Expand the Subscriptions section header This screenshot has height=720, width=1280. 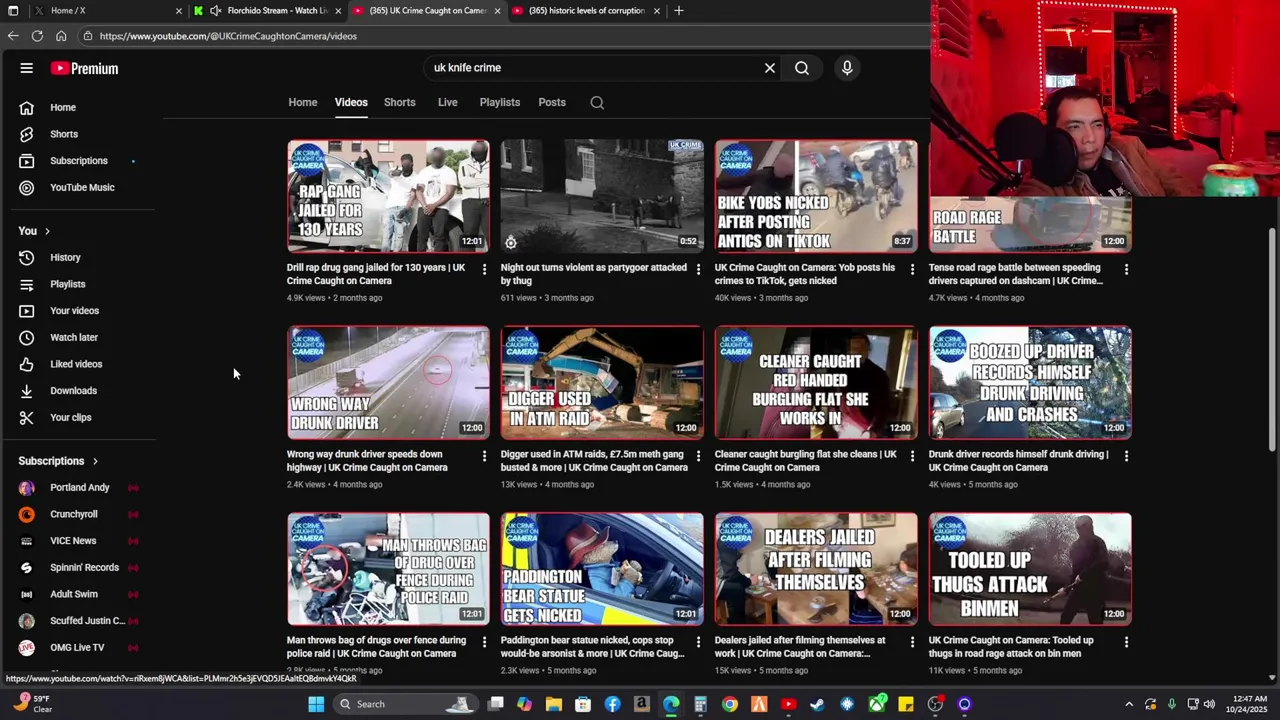(x=58, y=461)
